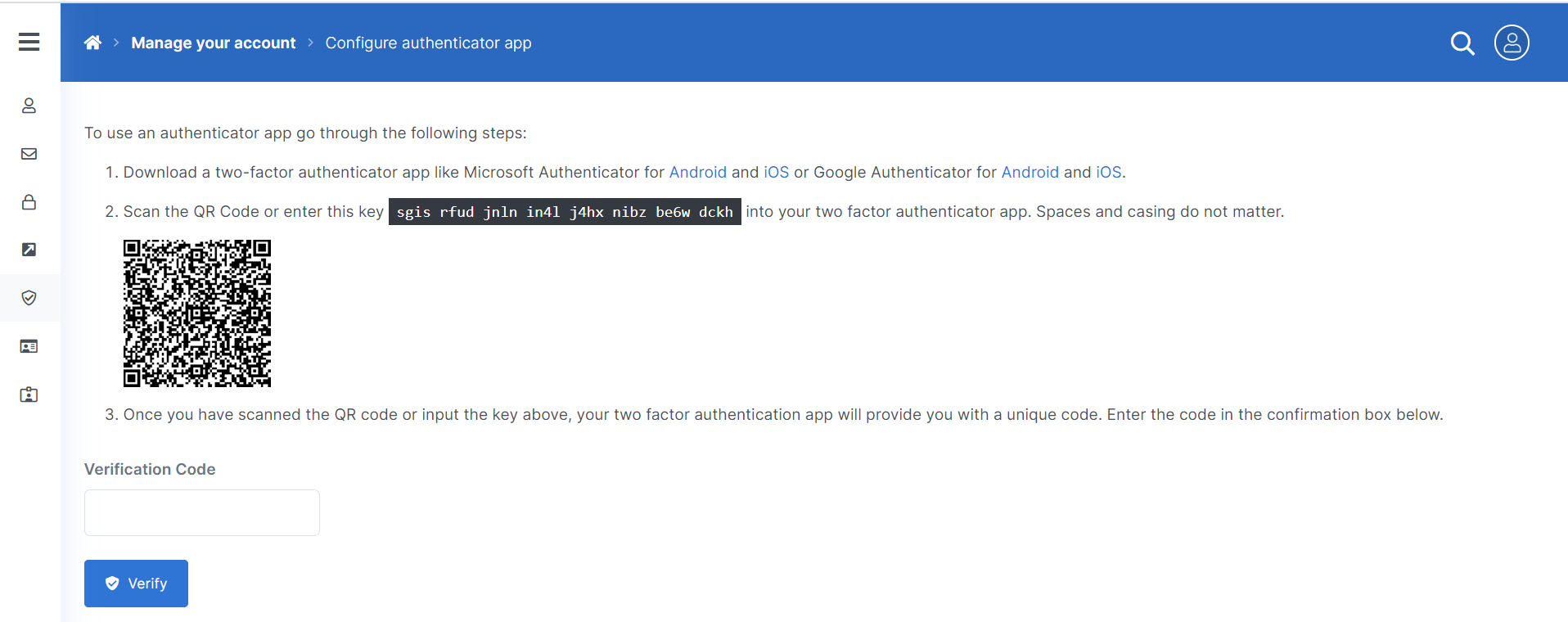Viewport: 1568px width, 622px height.
Task: Click the QR code image
Action: click(197, 313)
